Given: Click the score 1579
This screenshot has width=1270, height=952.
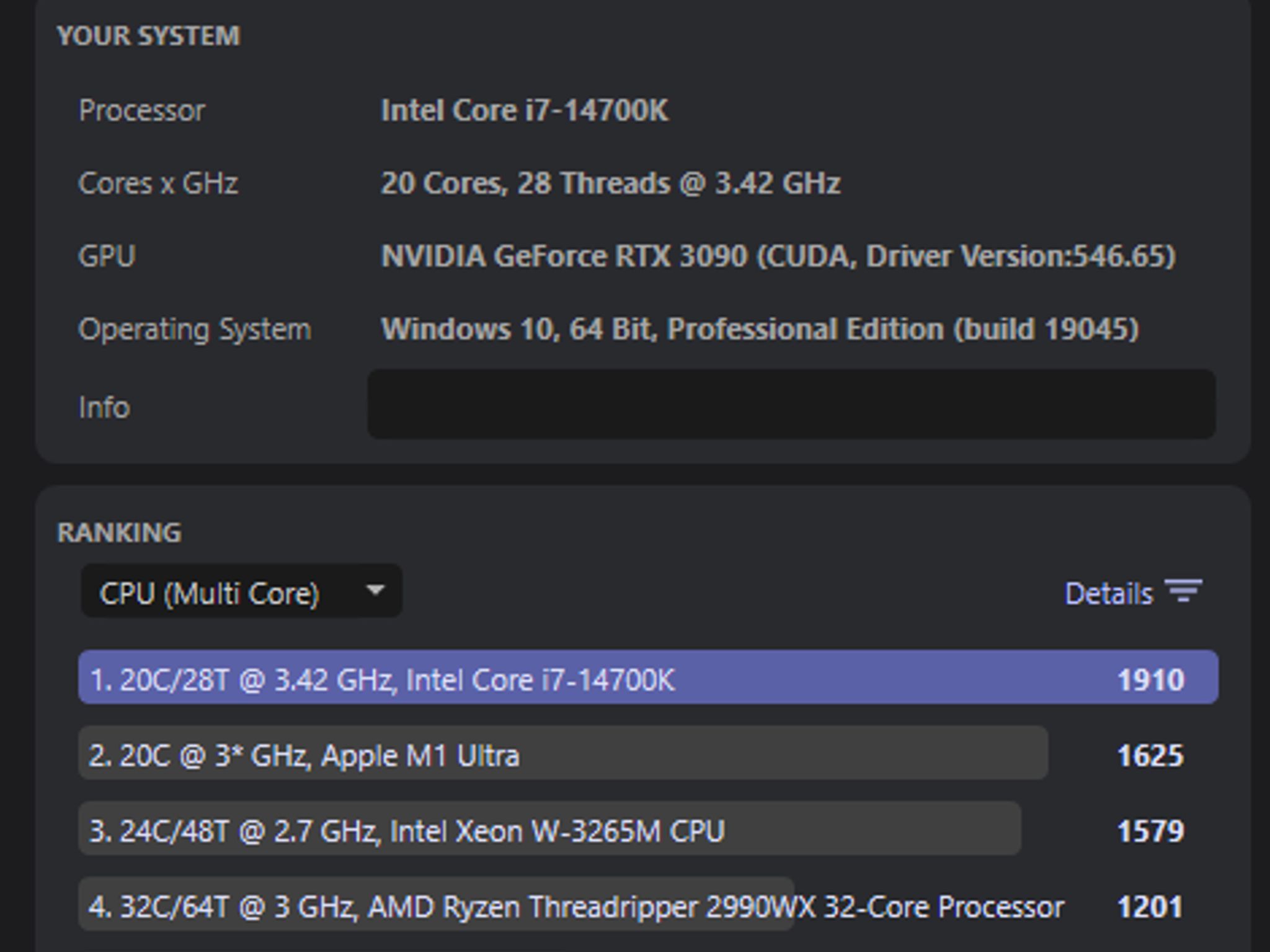Looking at the screenshot, I should [x=1150, y=831].
